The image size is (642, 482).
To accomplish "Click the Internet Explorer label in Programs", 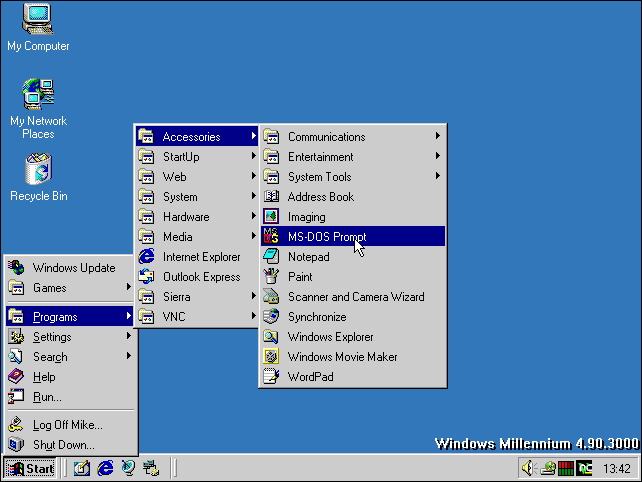I will pos(201,257).
